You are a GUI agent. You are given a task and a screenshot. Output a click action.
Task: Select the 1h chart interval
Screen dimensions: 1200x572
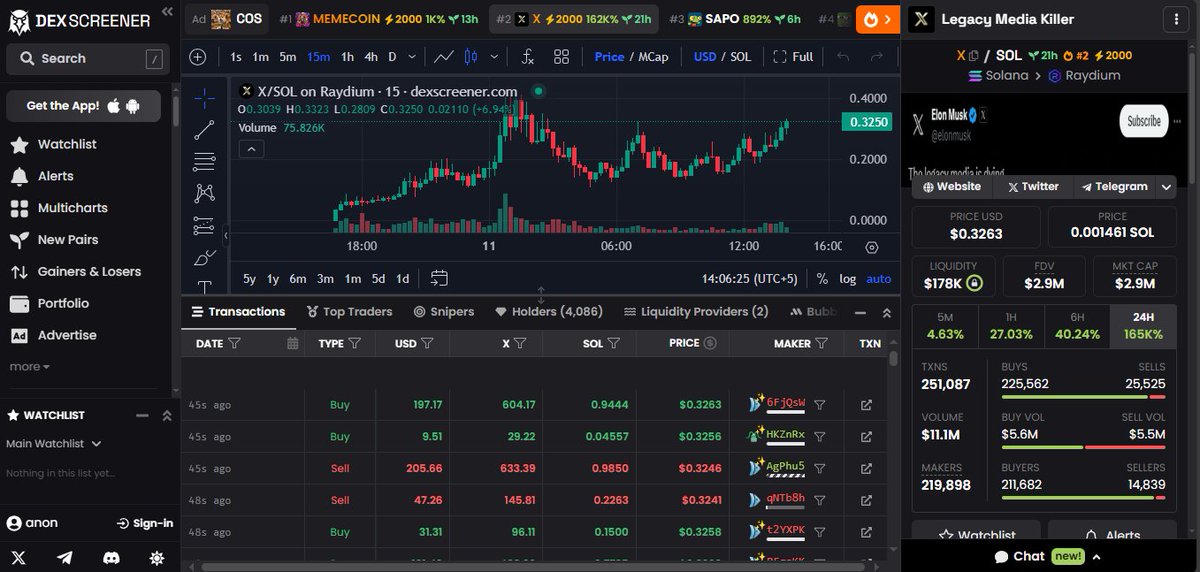point(347,57)
